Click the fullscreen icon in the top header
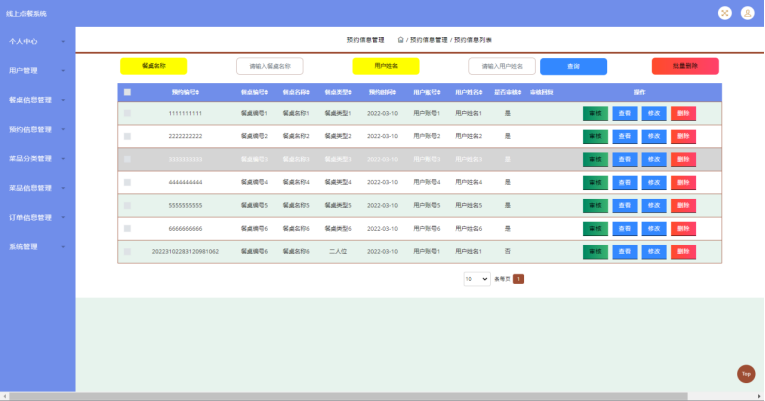The width and height of the screenshot is (765, 401). pos(725,13)
